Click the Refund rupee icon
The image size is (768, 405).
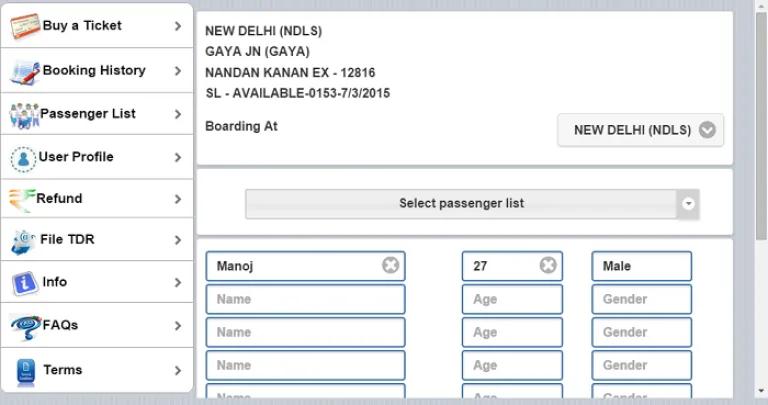coord(22,200)
